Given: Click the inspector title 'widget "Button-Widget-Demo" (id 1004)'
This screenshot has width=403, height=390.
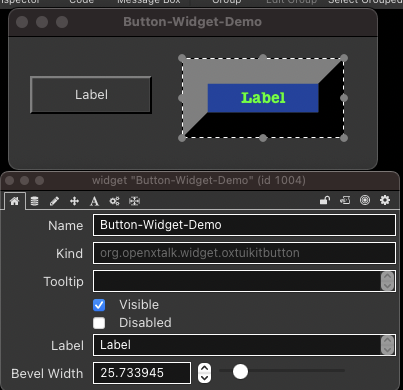Looking at the screenshot, I should tap(199, 180).
